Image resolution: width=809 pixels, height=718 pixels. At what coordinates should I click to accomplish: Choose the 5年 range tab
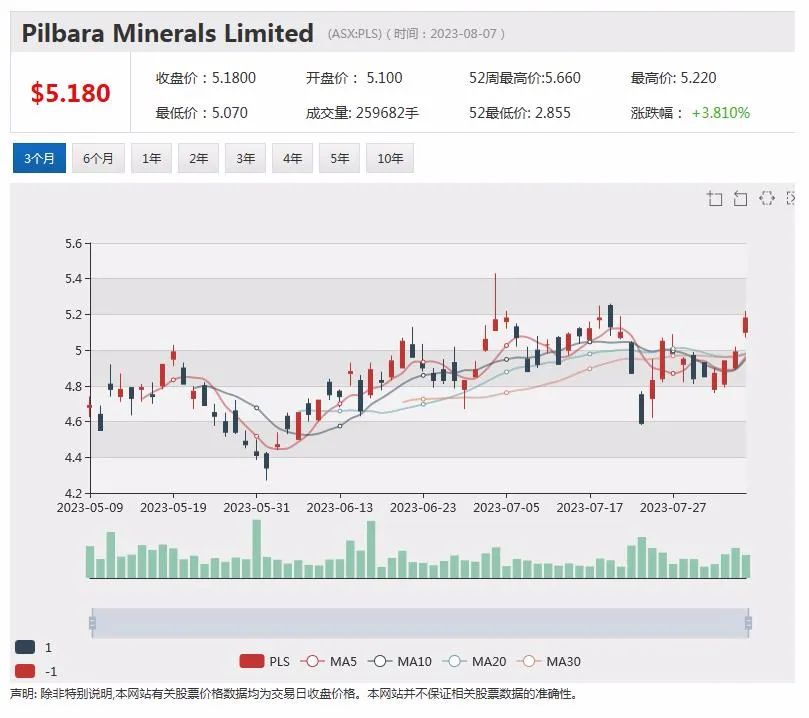tap(339, 158)
